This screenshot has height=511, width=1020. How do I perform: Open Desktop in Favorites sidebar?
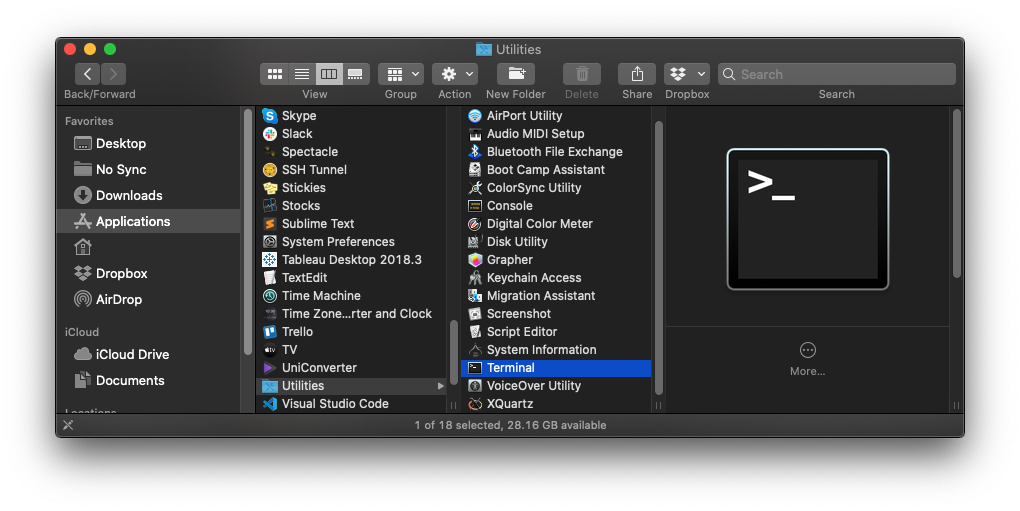pyautogui.click(x=148, y=144)
